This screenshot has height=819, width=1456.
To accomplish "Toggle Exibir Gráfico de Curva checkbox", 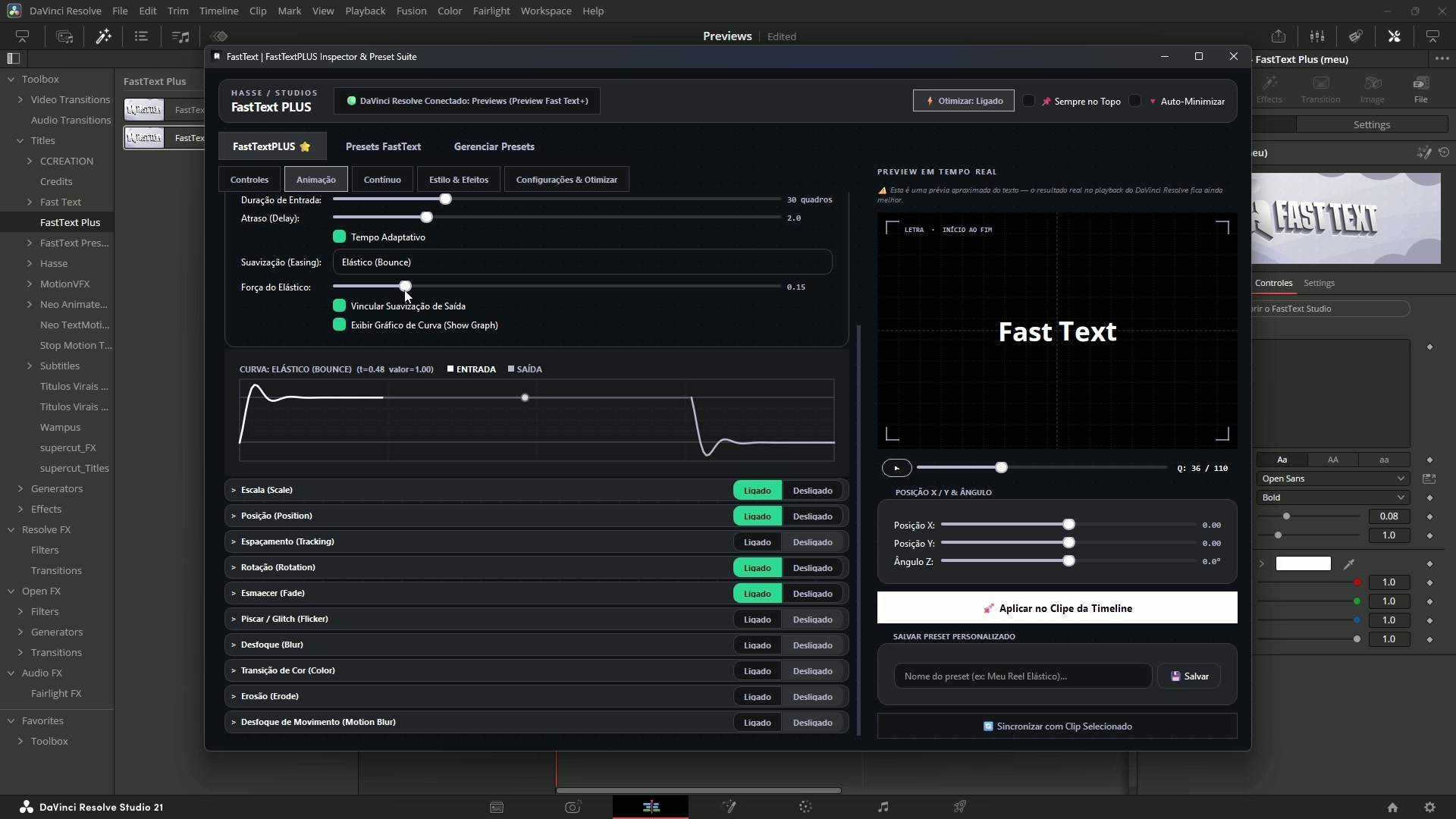I will 339,325.
